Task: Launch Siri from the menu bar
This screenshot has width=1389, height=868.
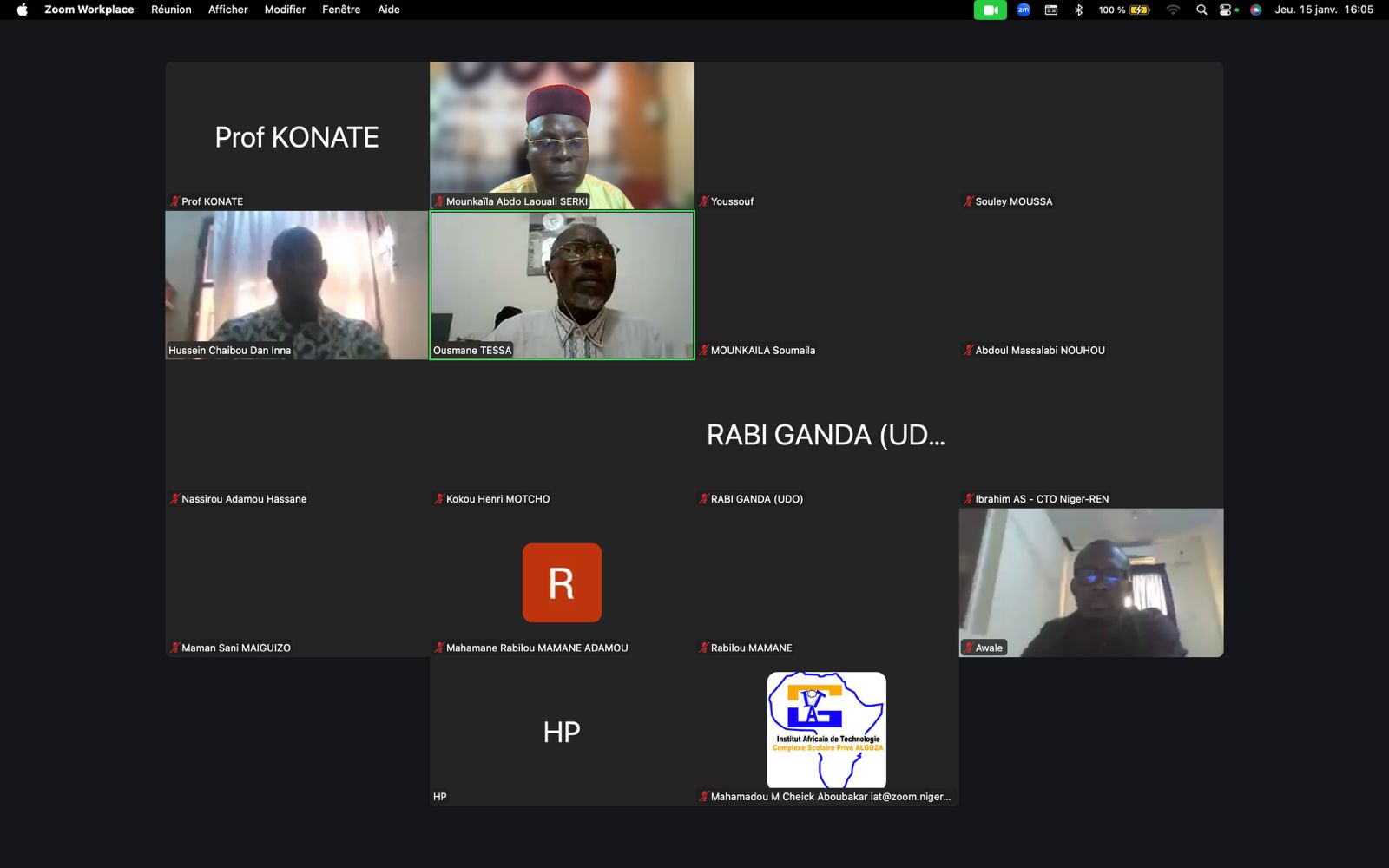Action: tap(1255, 10)
